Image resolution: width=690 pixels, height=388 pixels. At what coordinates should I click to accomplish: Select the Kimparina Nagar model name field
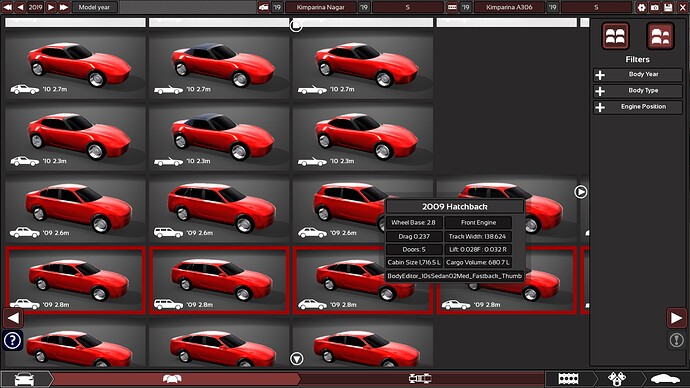[320, 7]
